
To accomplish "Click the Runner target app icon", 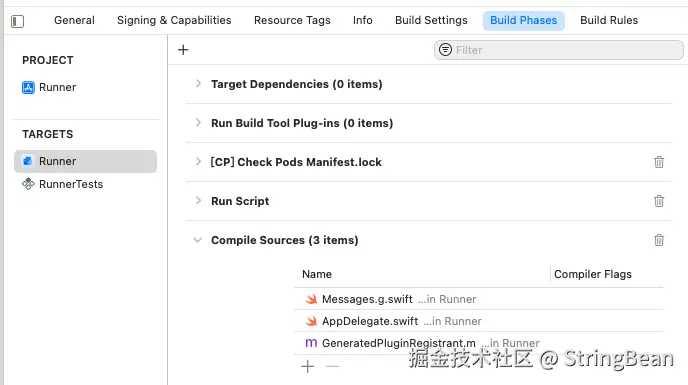I will [28, 161].
